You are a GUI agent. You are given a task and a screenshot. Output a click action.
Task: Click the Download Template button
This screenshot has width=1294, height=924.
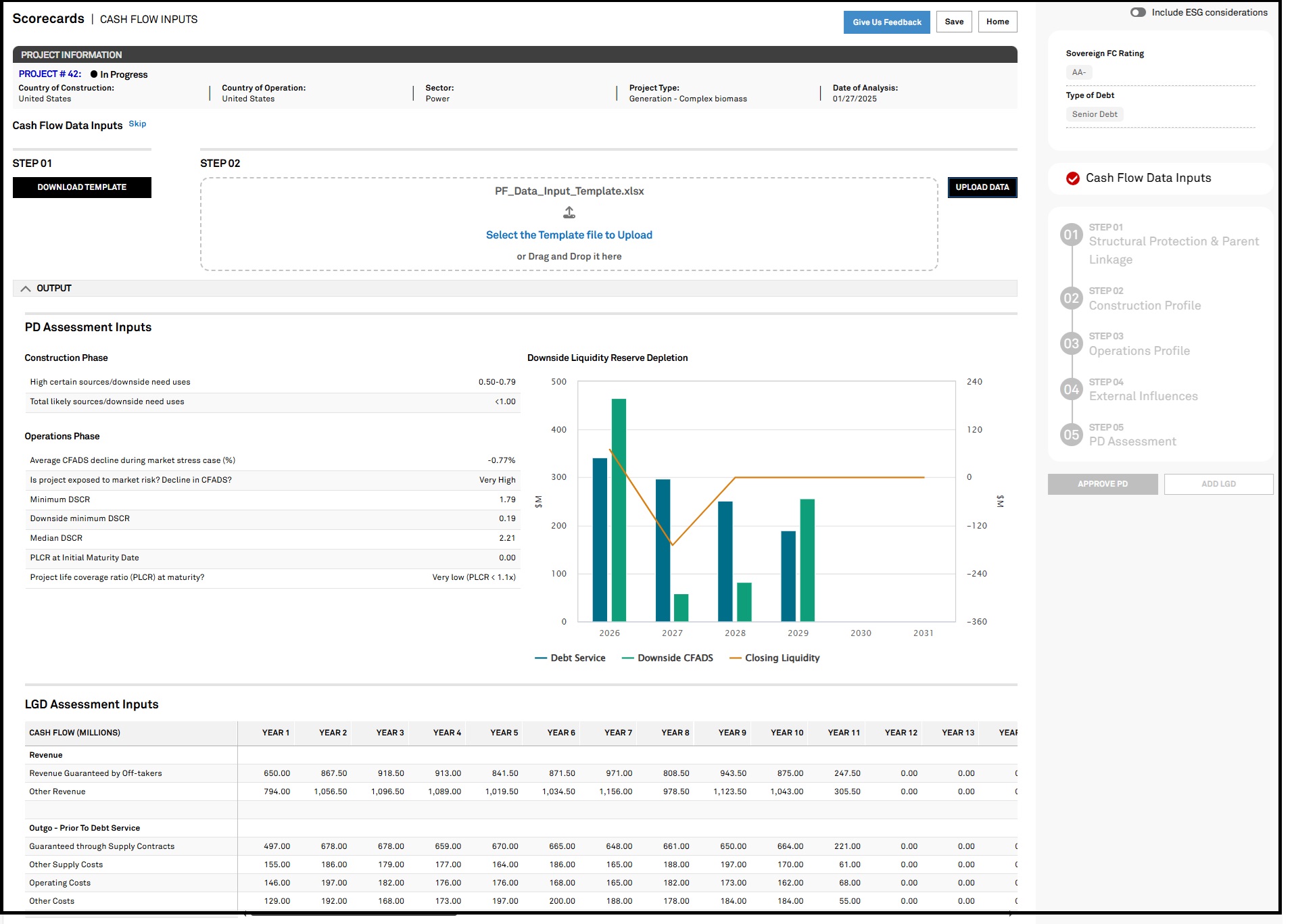pos(82,187)
